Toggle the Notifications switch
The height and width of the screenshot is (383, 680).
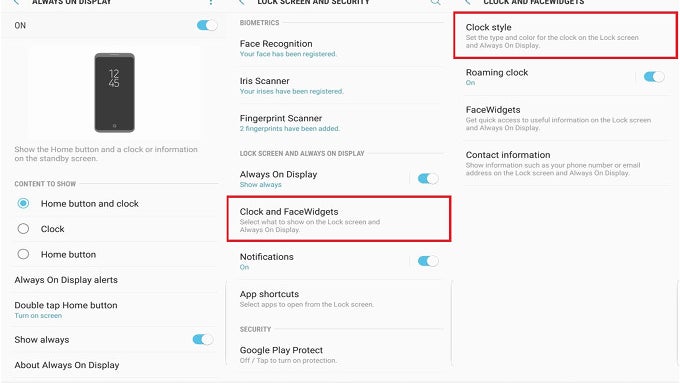click(x=428, y=261)
